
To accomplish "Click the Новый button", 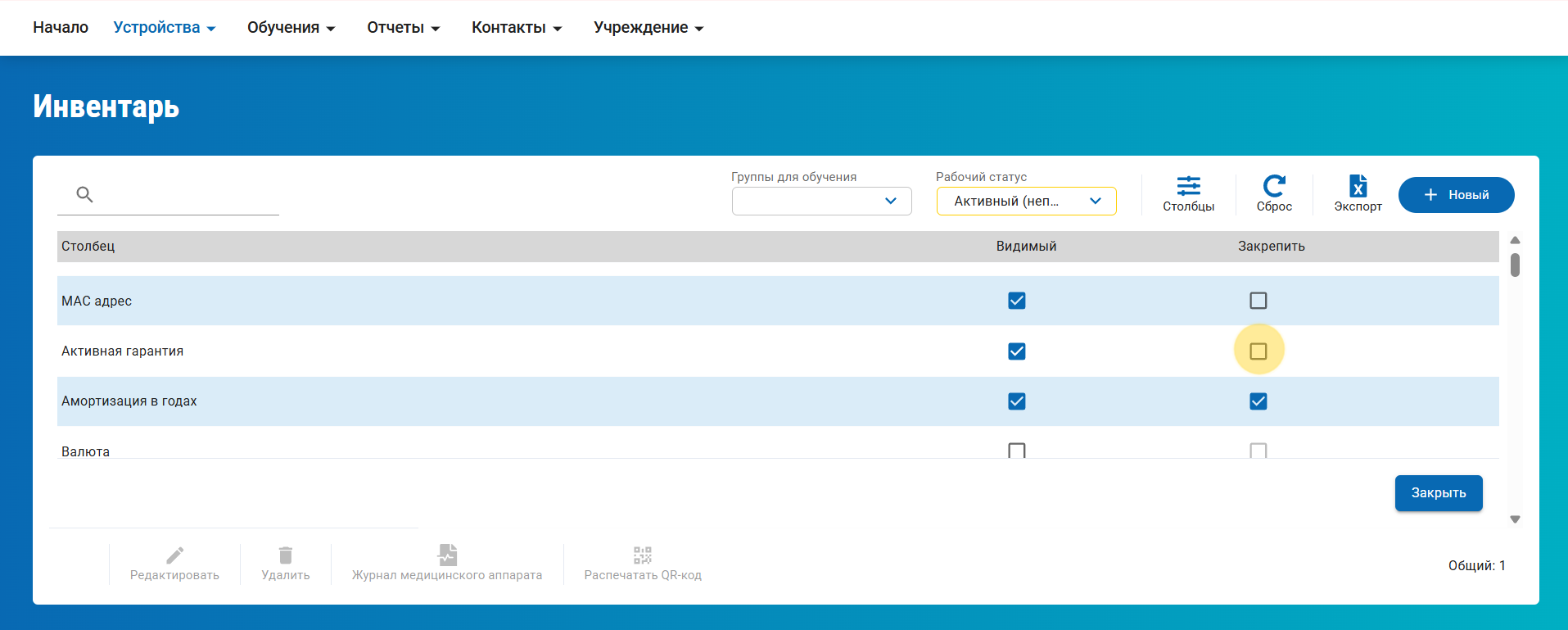I will 1456,195.
